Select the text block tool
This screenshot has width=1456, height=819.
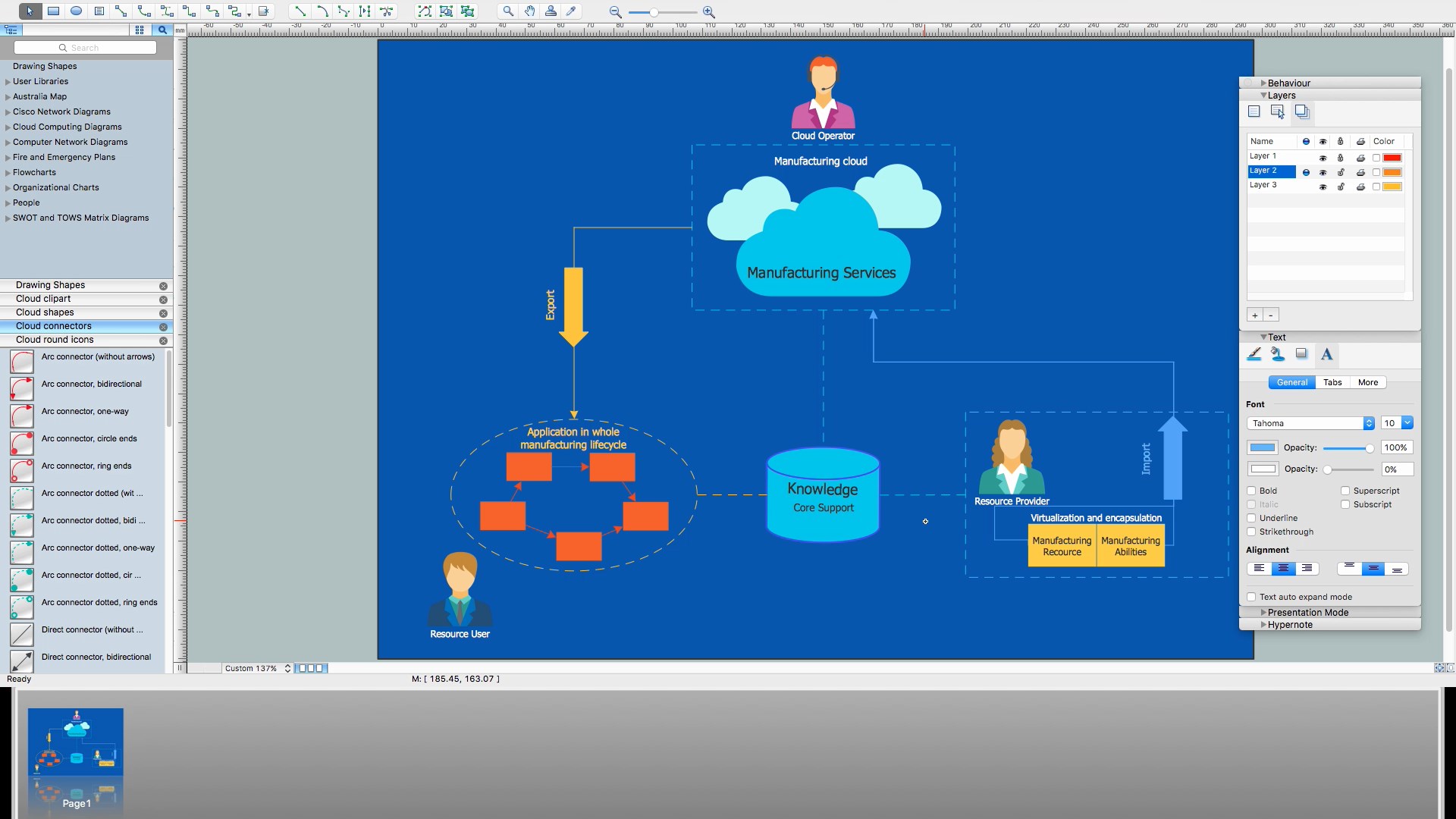coord(99,11)
